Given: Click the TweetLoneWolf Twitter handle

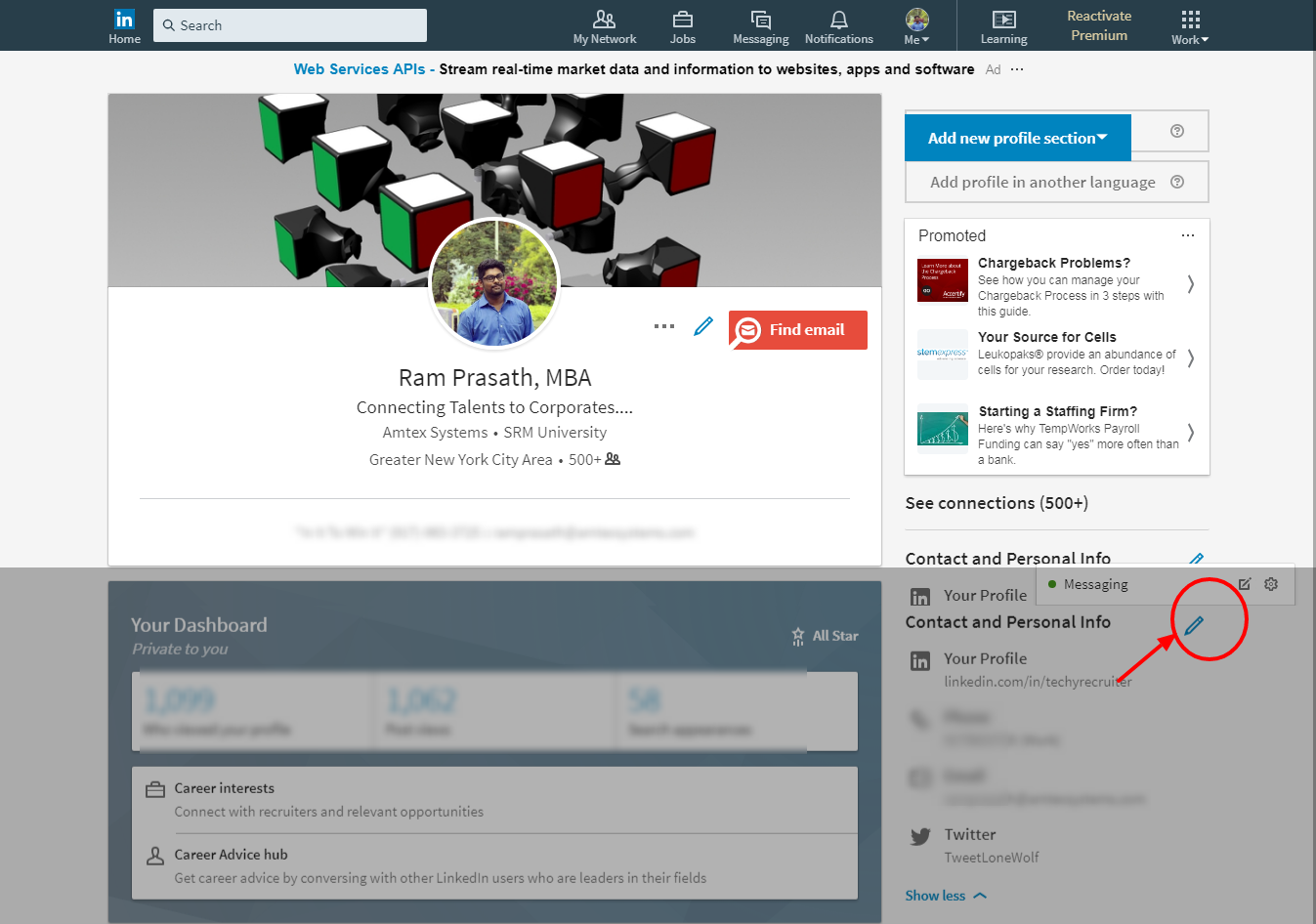Looking at the screenshot, I should [992, 858].
